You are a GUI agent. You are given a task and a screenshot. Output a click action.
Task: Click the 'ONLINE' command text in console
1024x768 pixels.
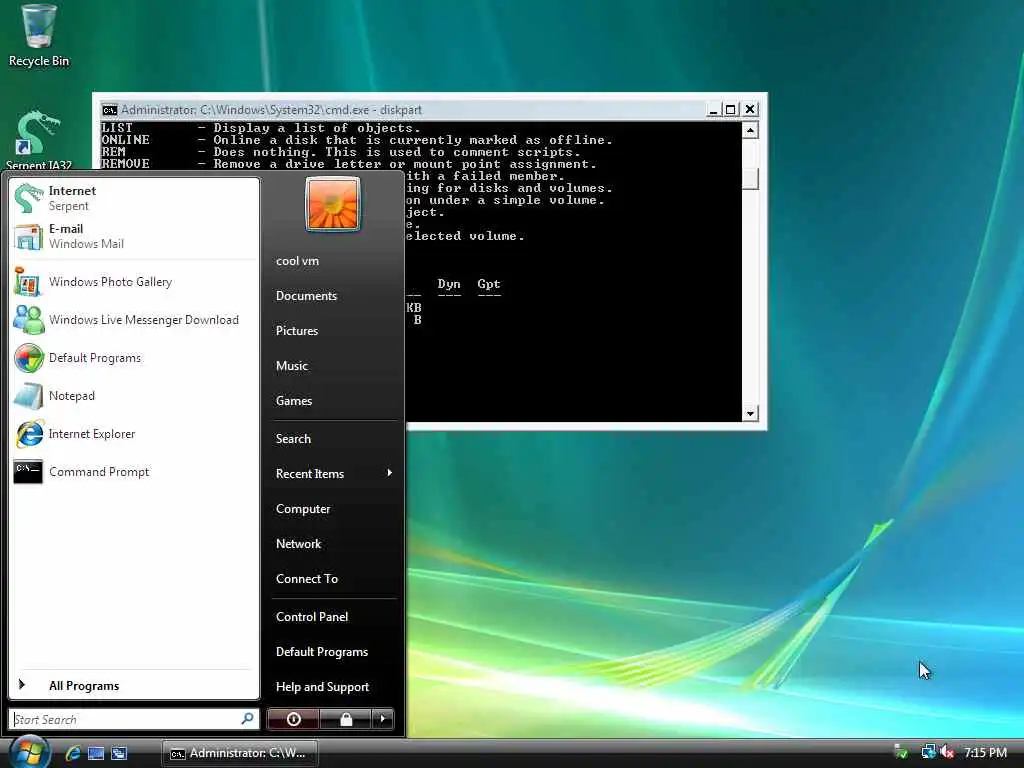click(125, 140)
